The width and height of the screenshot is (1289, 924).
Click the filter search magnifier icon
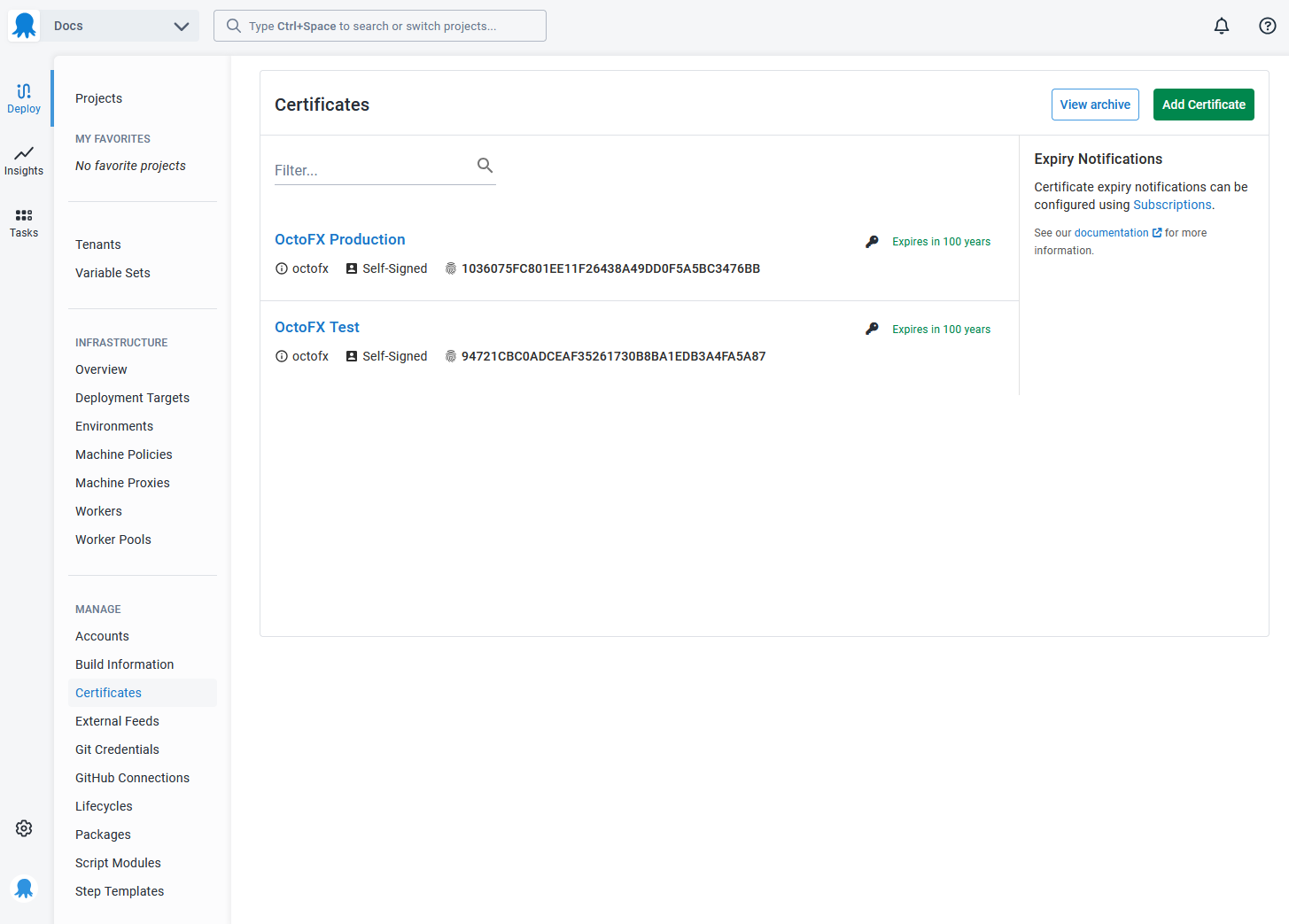[x=485, y=165]
